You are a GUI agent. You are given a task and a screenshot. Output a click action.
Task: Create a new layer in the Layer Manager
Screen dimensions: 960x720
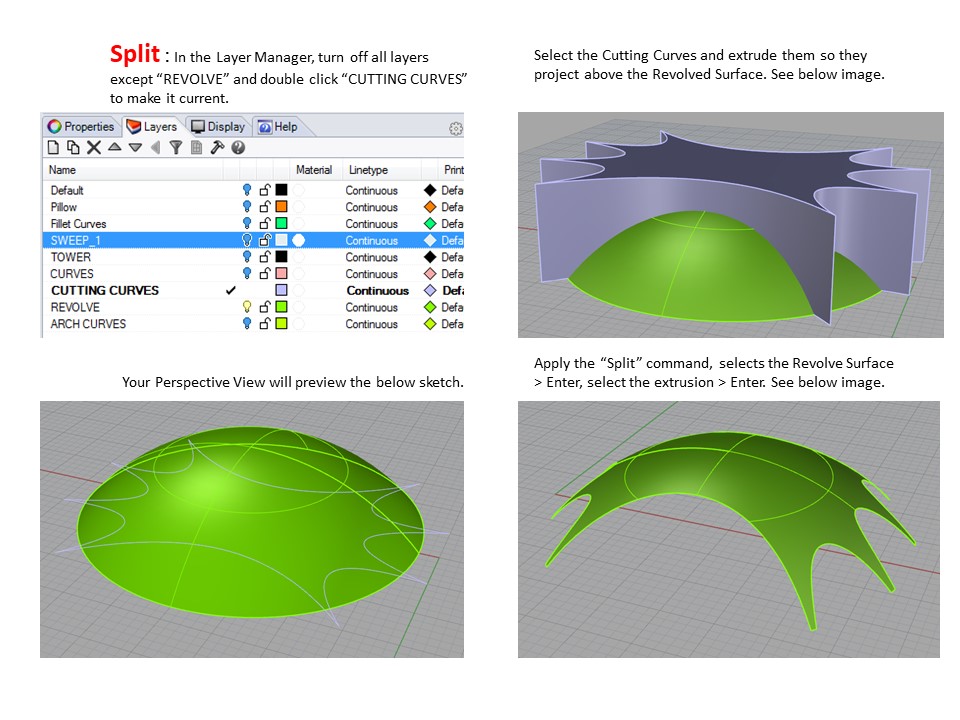click(x=55, y=147)
